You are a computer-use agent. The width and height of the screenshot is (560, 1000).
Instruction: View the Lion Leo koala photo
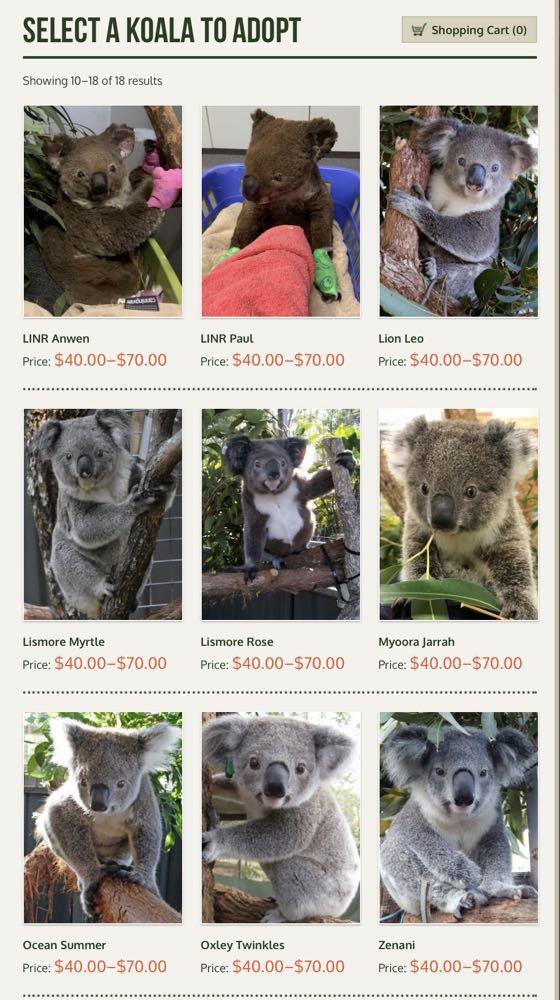pyautogui.click(x=459, y=211)
